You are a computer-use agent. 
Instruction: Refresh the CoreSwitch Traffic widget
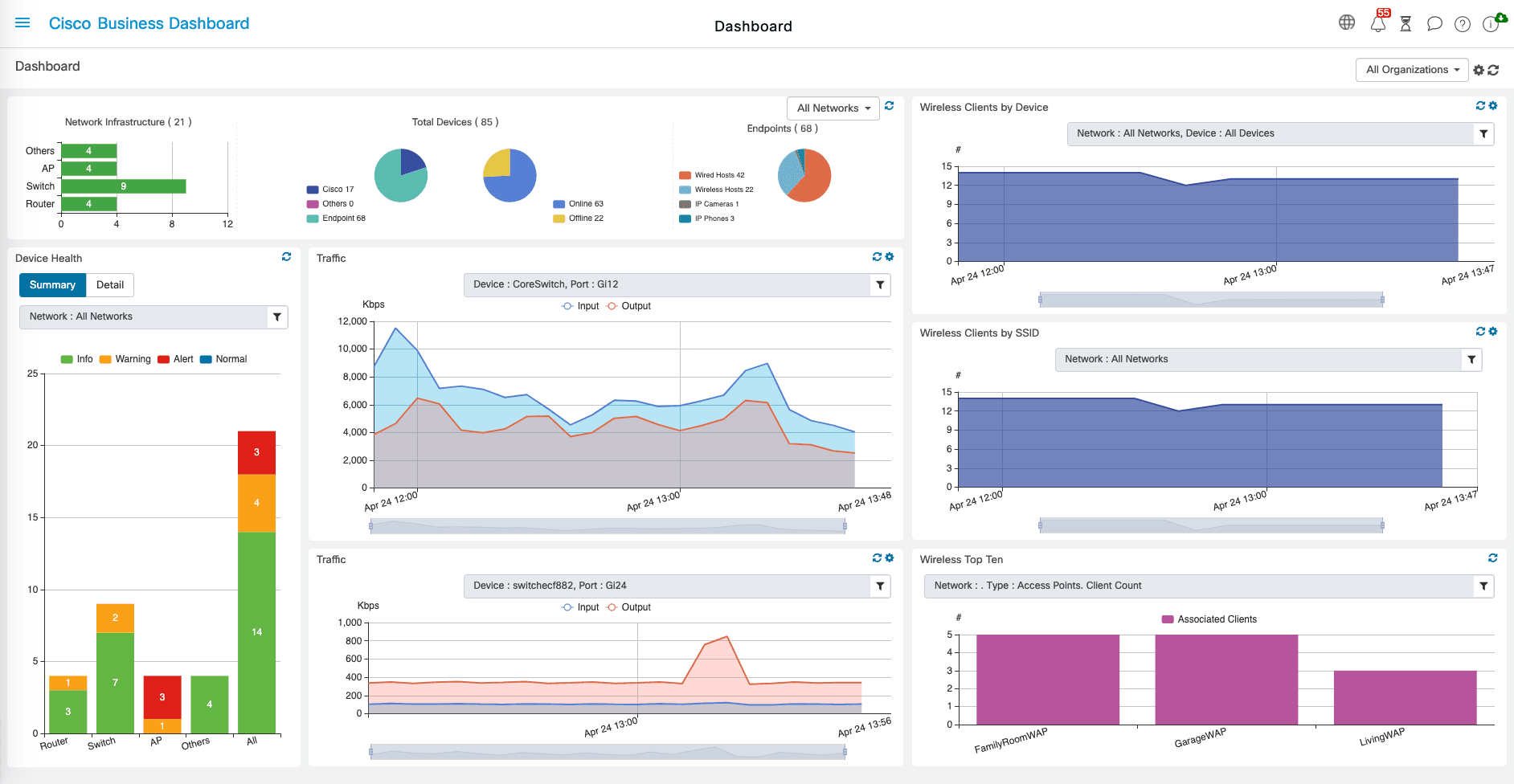(x=877, y=257)
